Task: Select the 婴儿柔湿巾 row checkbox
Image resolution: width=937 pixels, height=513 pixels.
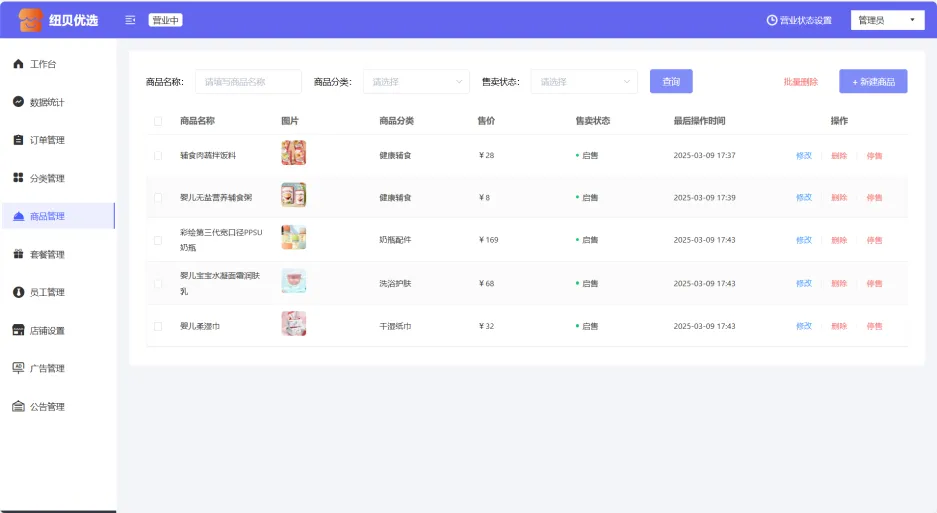Action: [157, 326]
